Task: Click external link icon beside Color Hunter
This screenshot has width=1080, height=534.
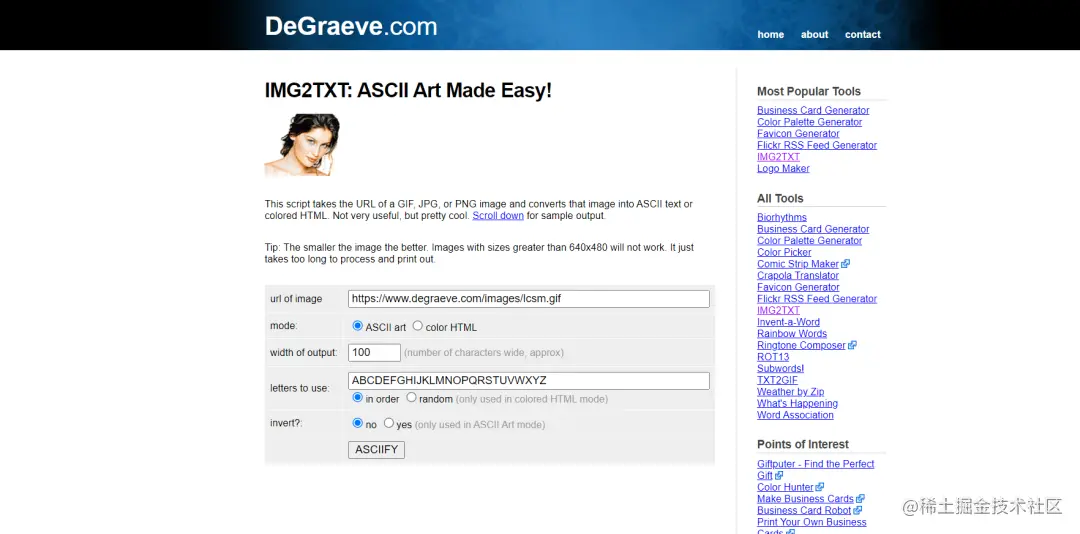Action: coord(821,488)
